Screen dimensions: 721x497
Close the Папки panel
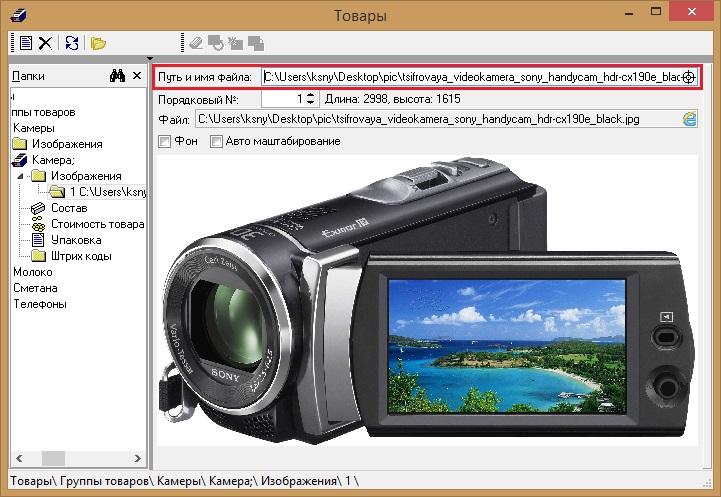click(x=137, y=76)
